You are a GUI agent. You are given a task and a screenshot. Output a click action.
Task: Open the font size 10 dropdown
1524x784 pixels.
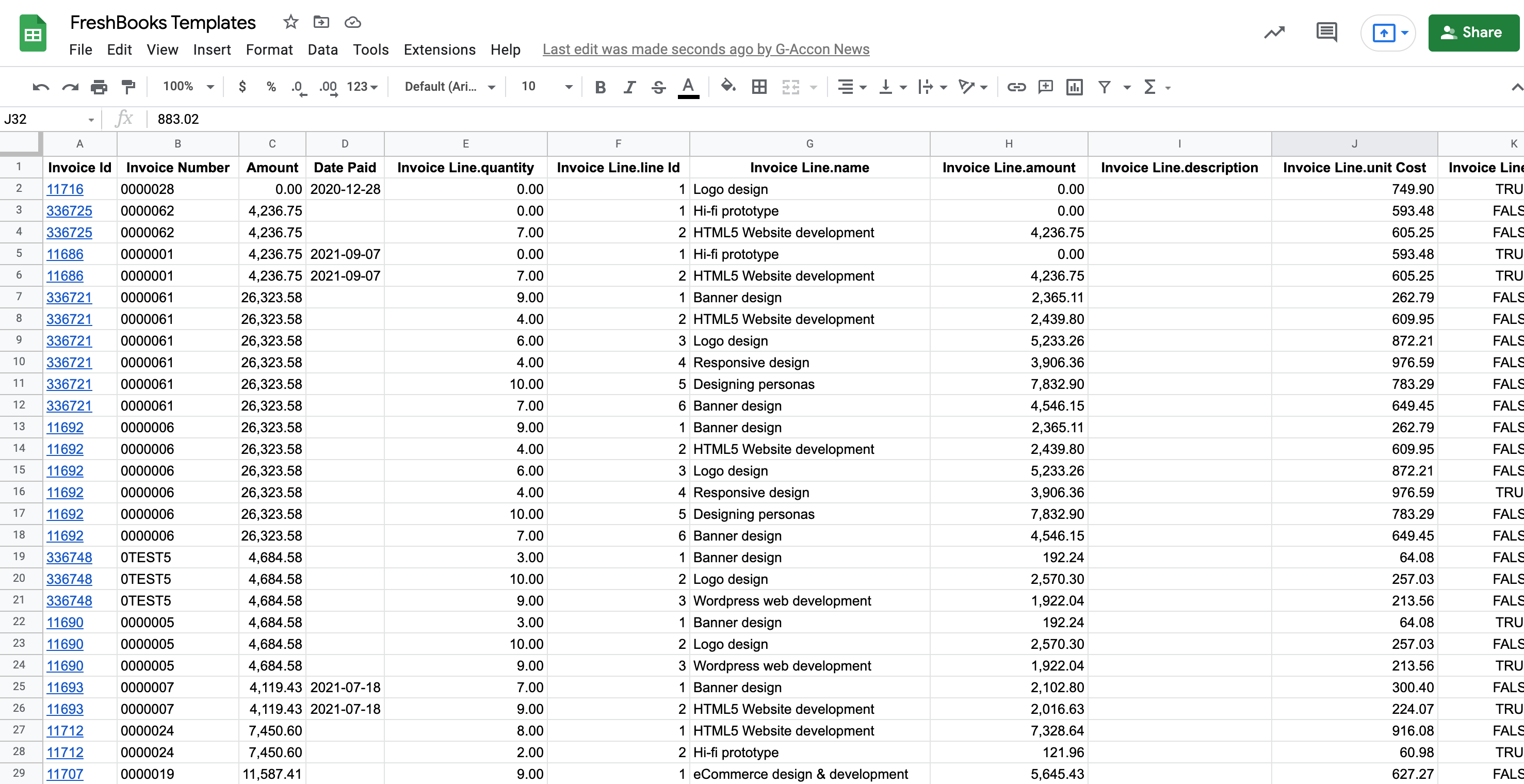pyautogui.click(x=547, y=87)
